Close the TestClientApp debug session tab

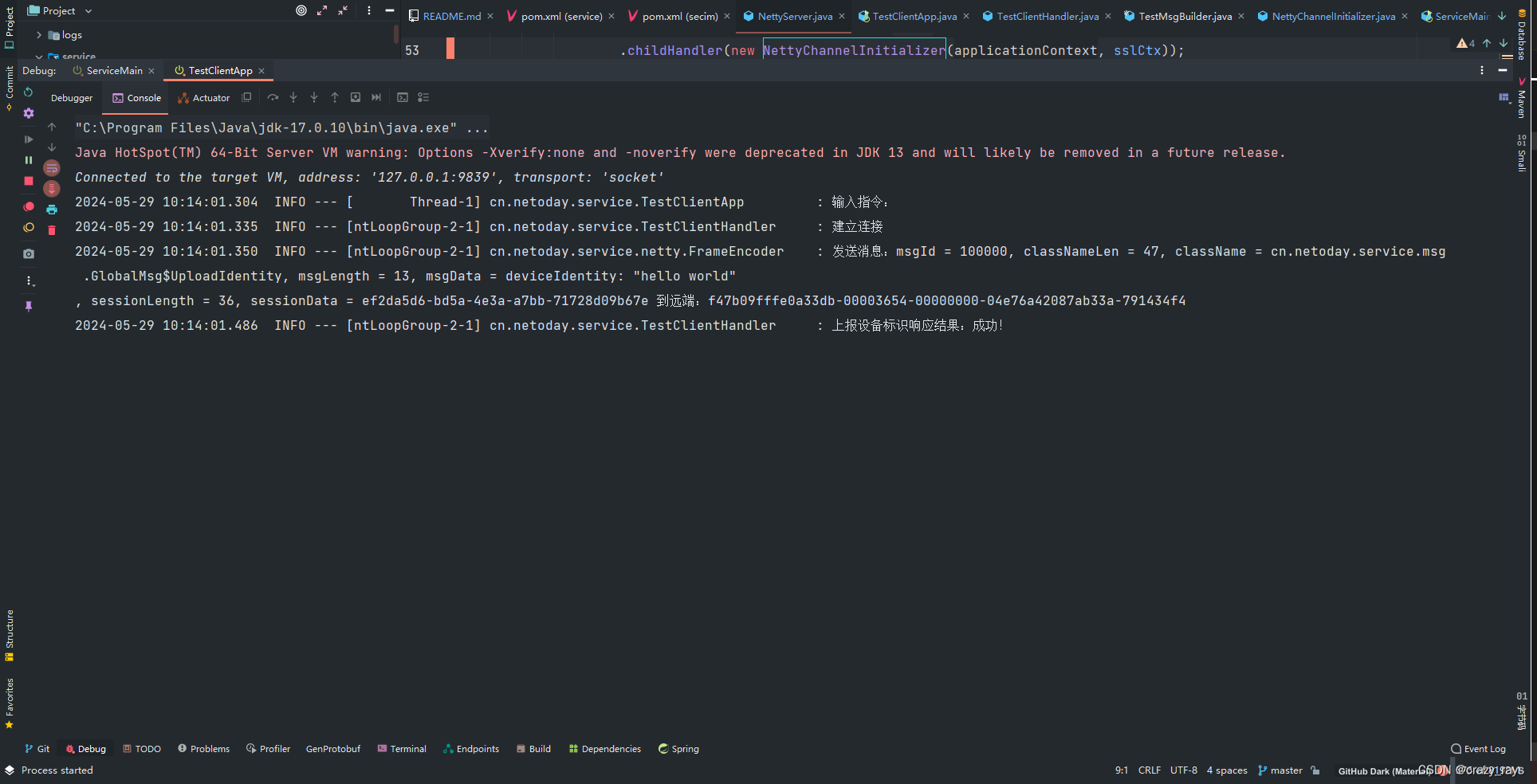(261, 71)
